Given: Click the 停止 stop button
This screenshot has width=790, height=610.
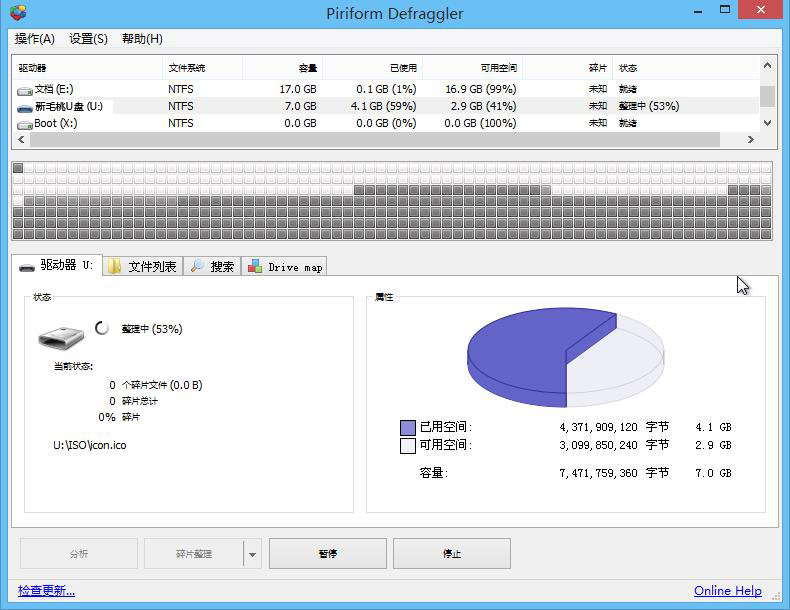Looking at the screenshot, I should tap(452, 554).
